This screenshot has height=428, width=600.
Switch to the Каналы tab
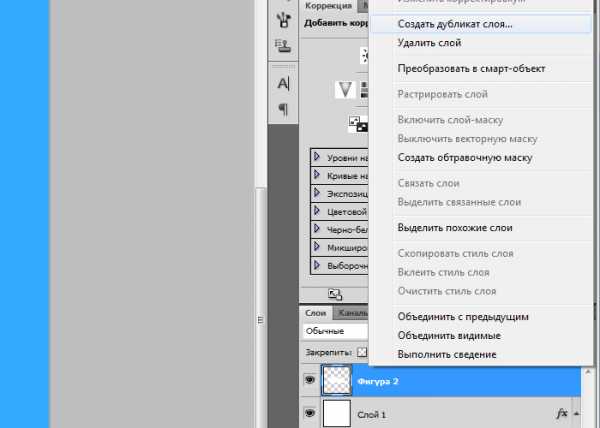(351, 313)
